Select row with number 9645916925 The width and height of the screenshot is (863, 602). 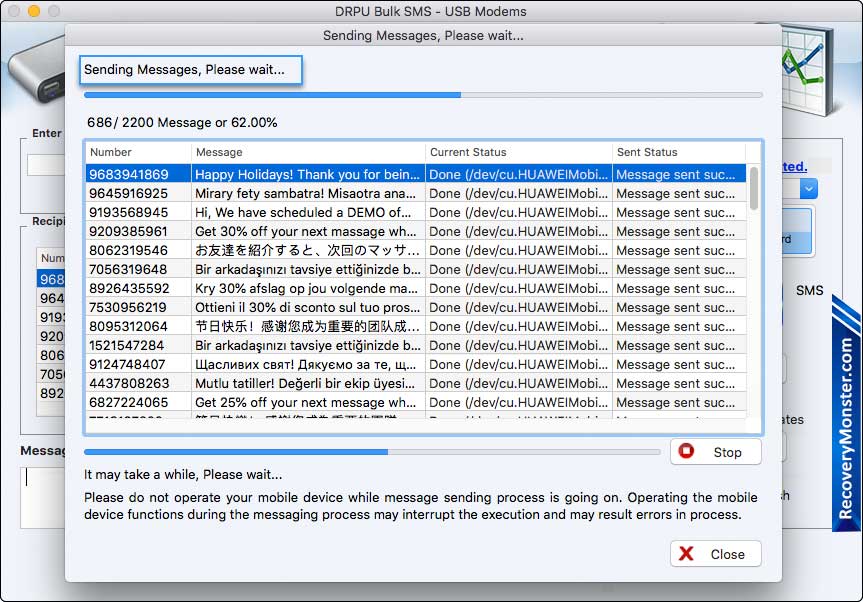click(x=416, y=194)
